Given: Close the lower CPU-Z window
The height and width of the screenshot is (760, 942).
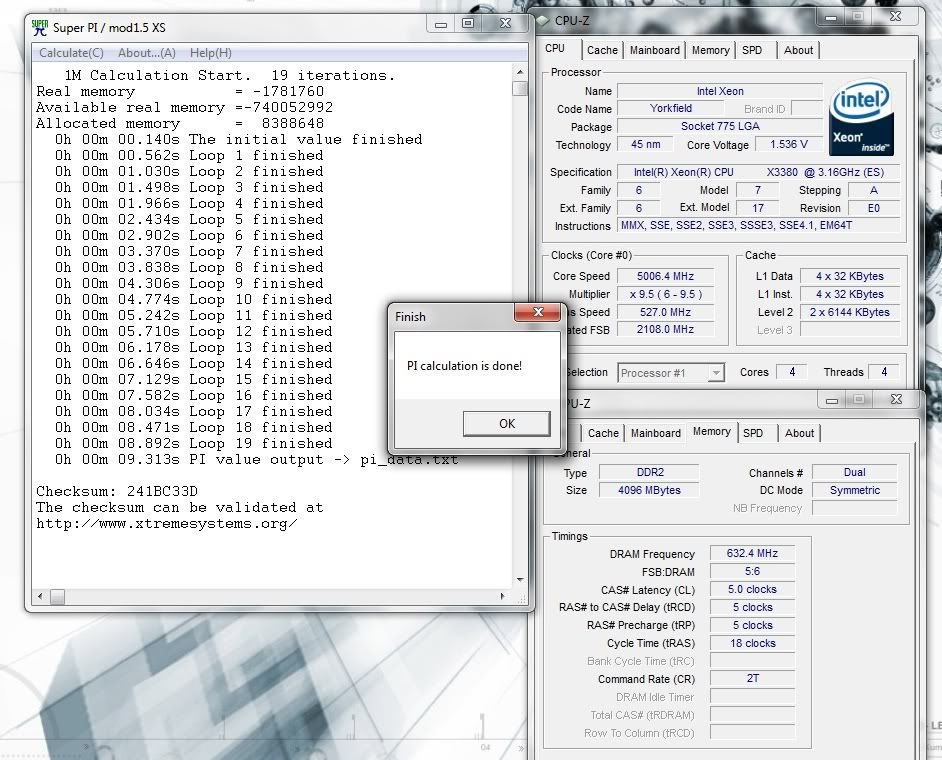Looking at the screenshot, I should [x=896, y=400].
